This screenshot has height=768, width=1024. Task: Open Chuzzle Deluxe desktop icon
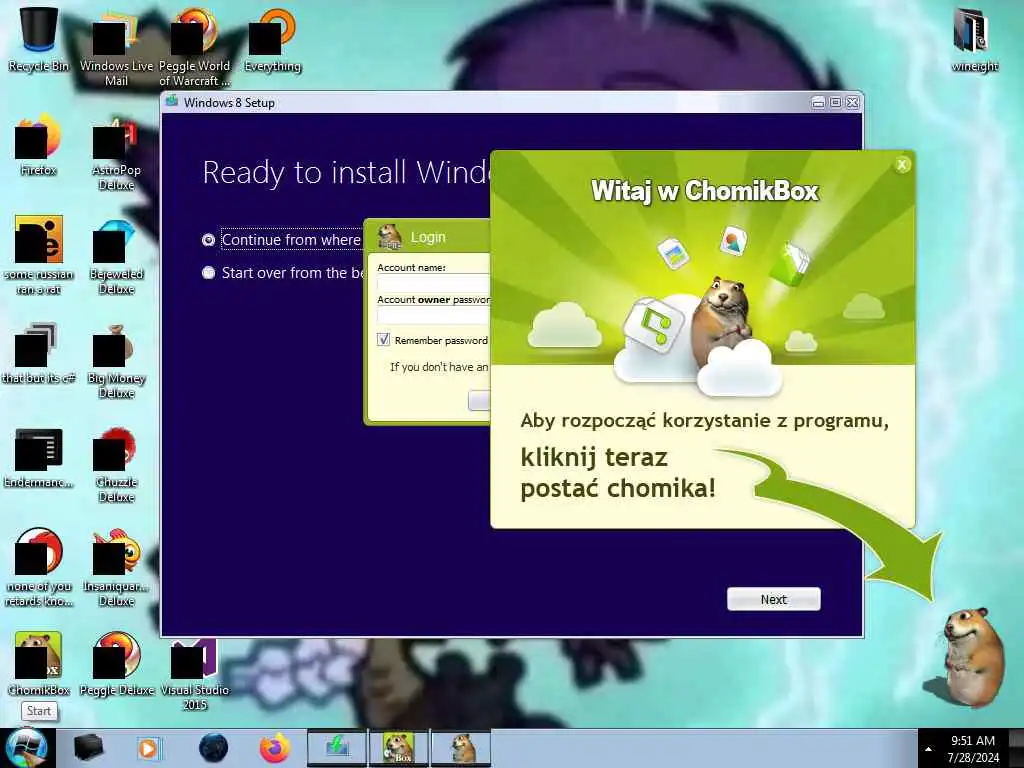pyautogui.click(x=116, y=464)
